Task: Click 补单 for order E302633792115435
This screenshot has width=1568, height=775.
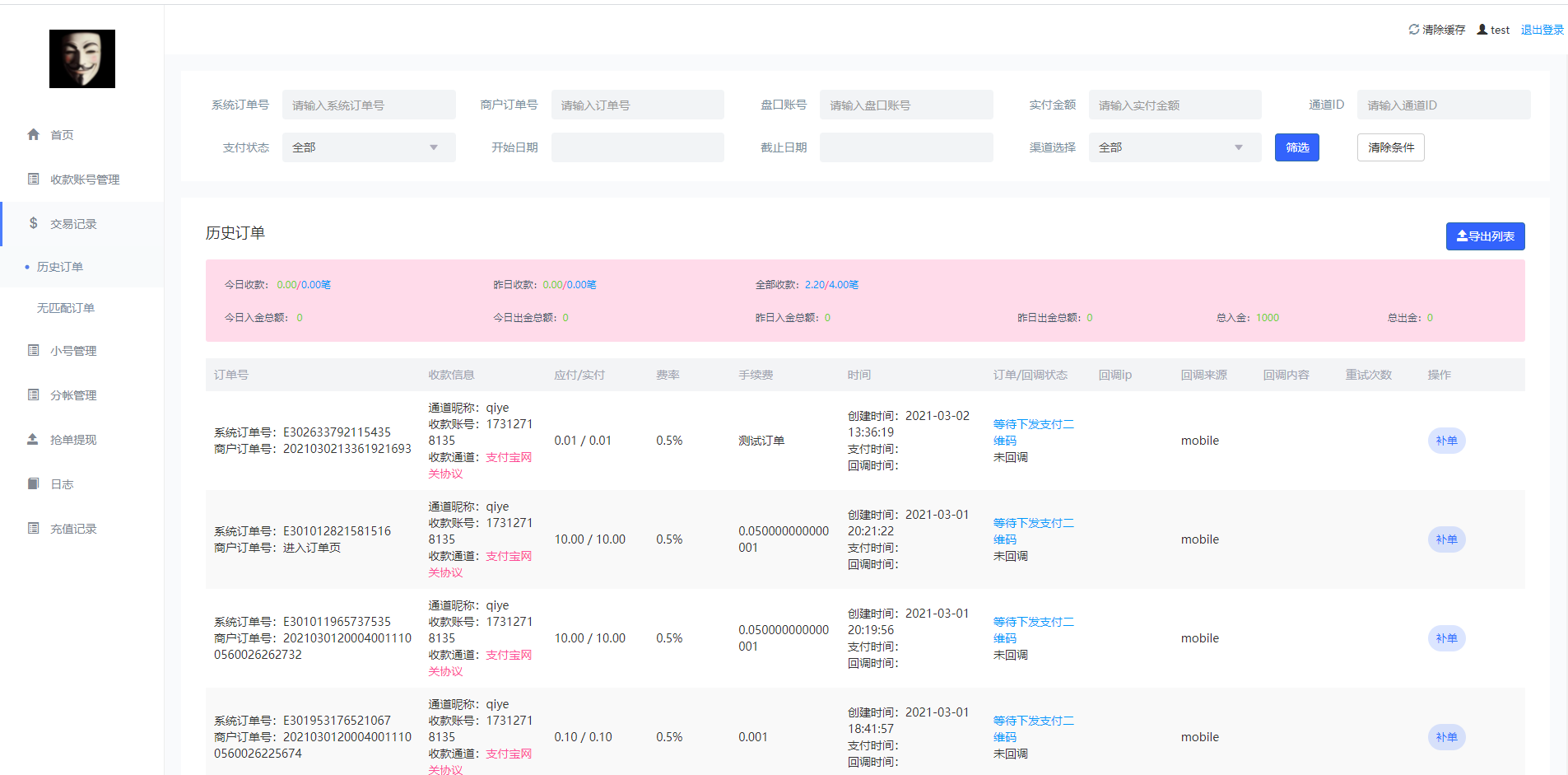Action: click(1446, 441)
